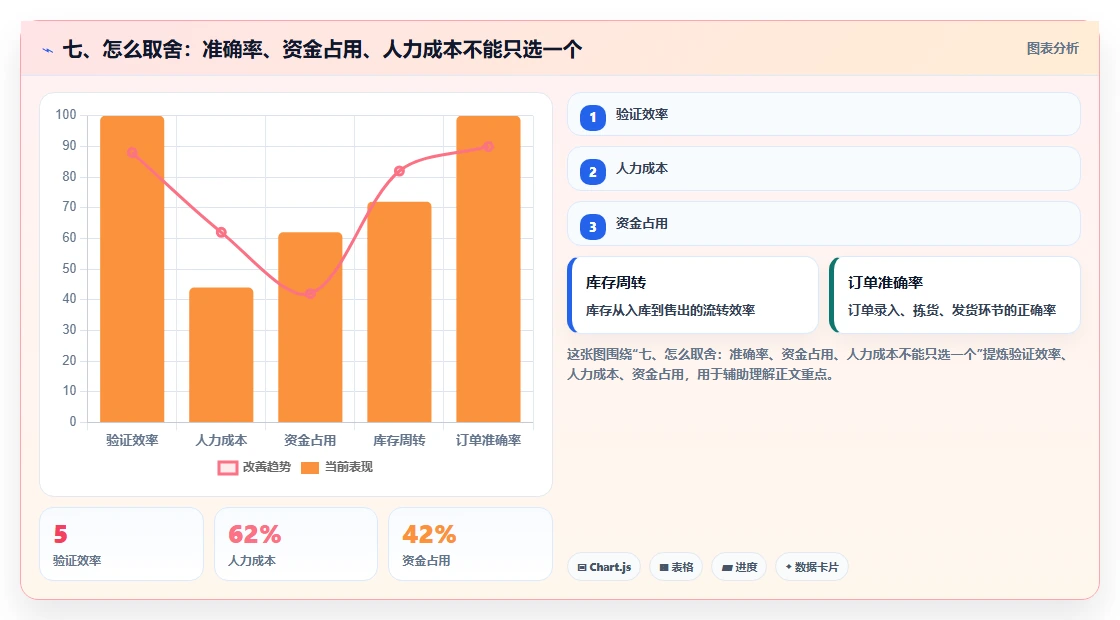Click the 资金占用 orange bar
Image resolution: width=1120 pixels, height=620 pixels.
[x=310, y=327]
